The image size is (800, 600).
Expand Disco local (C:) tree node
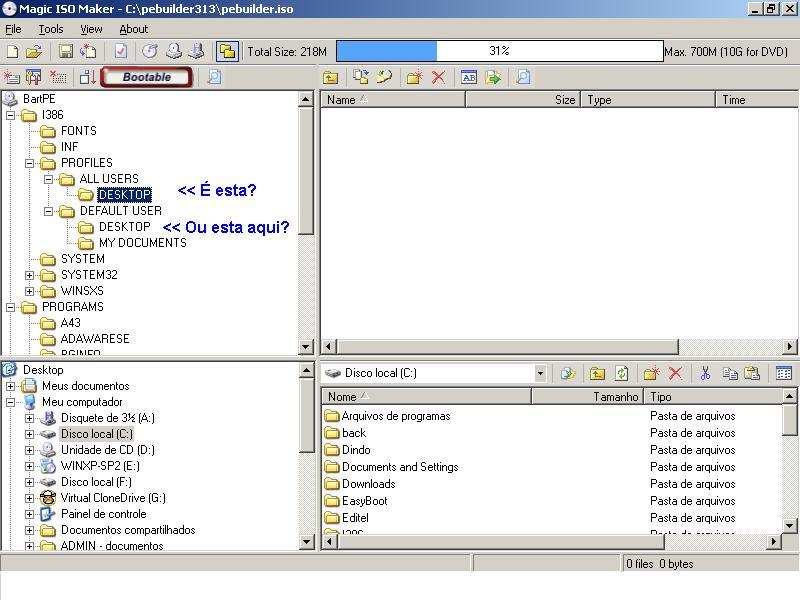pyautogui.click(x=30, y=434)
